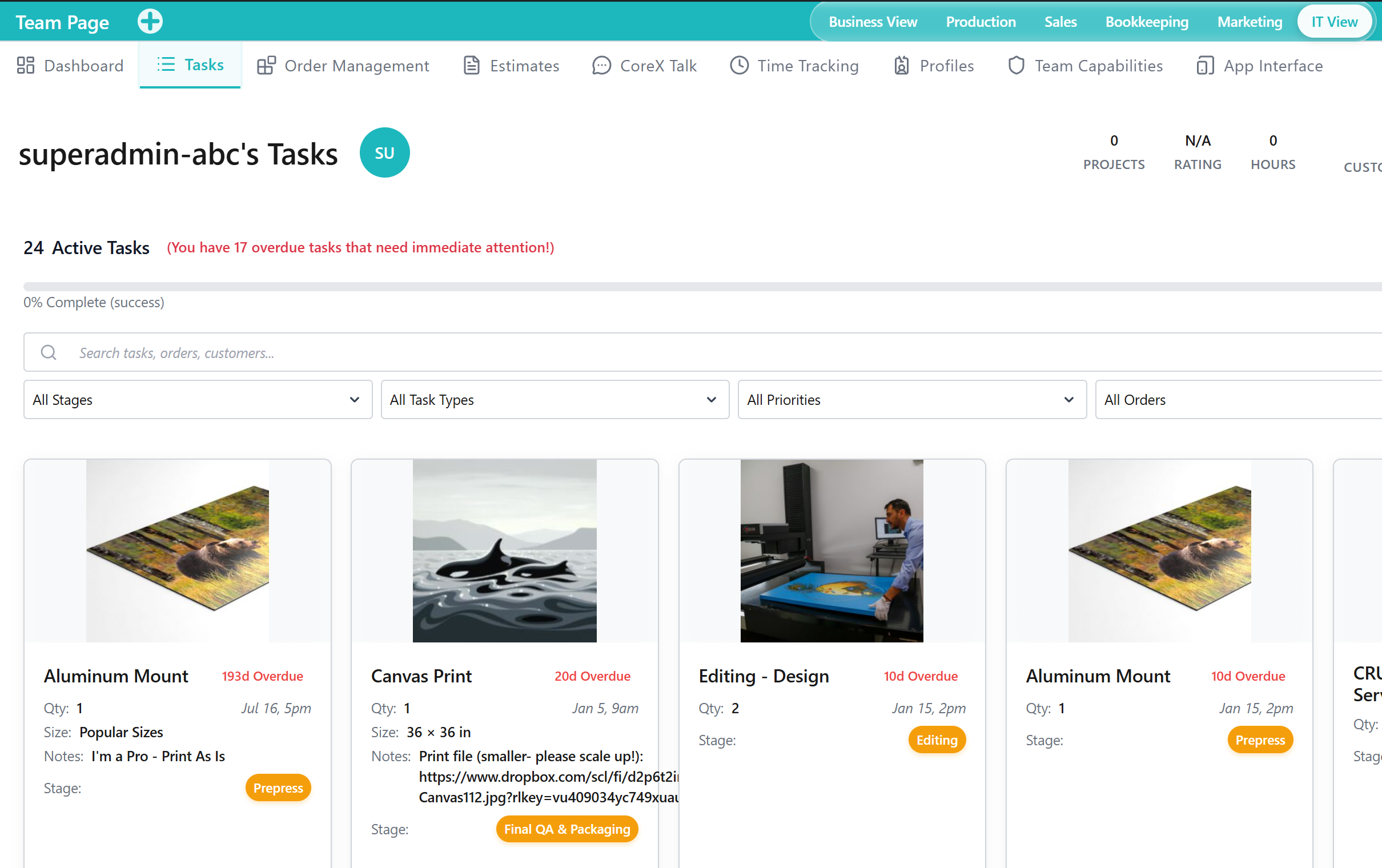Select the Sales view tab
This screenshot has height=868, width=1382.
1060,22
